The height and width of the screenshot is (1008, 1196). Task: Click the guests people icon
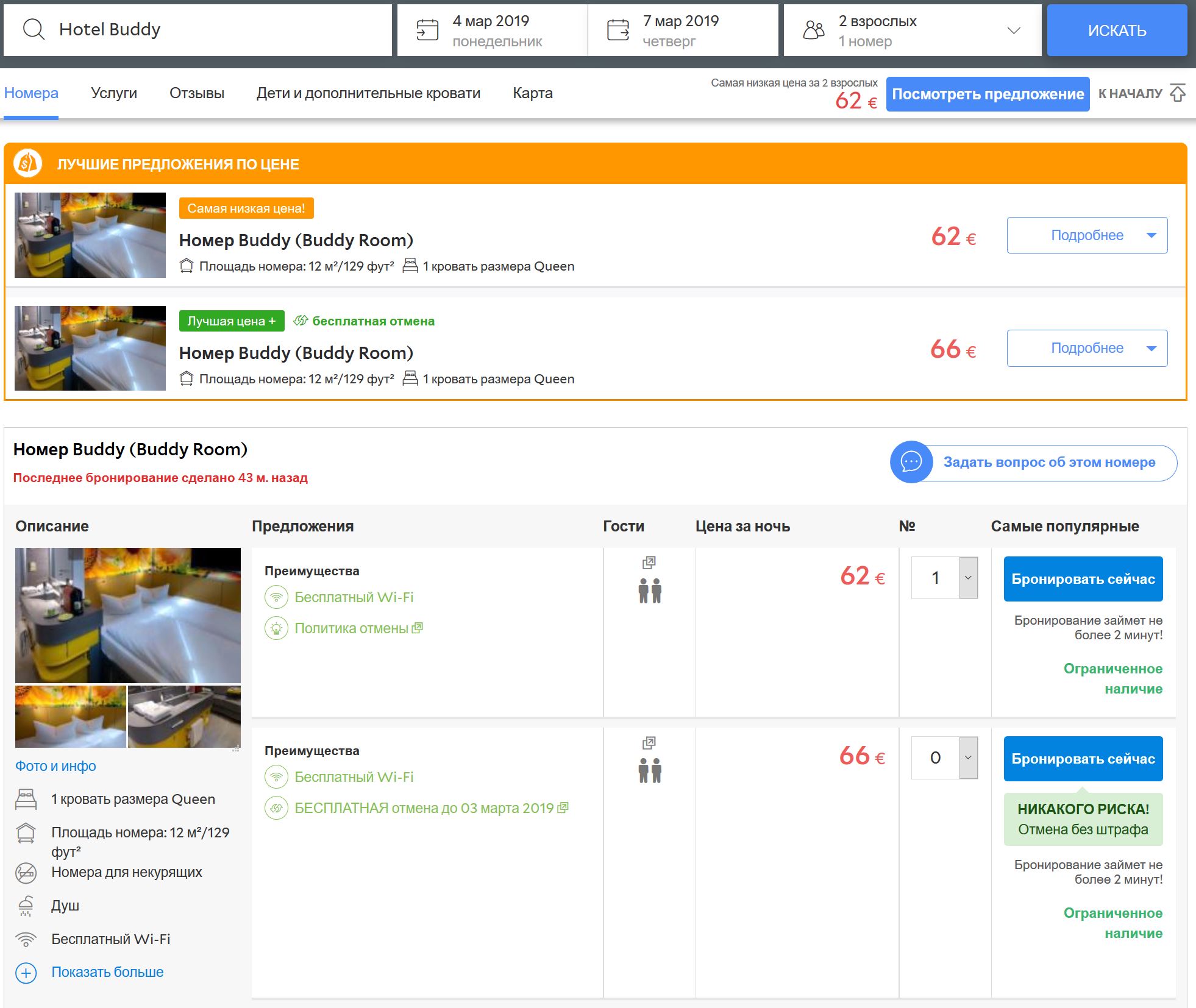[x=813, y=30]
